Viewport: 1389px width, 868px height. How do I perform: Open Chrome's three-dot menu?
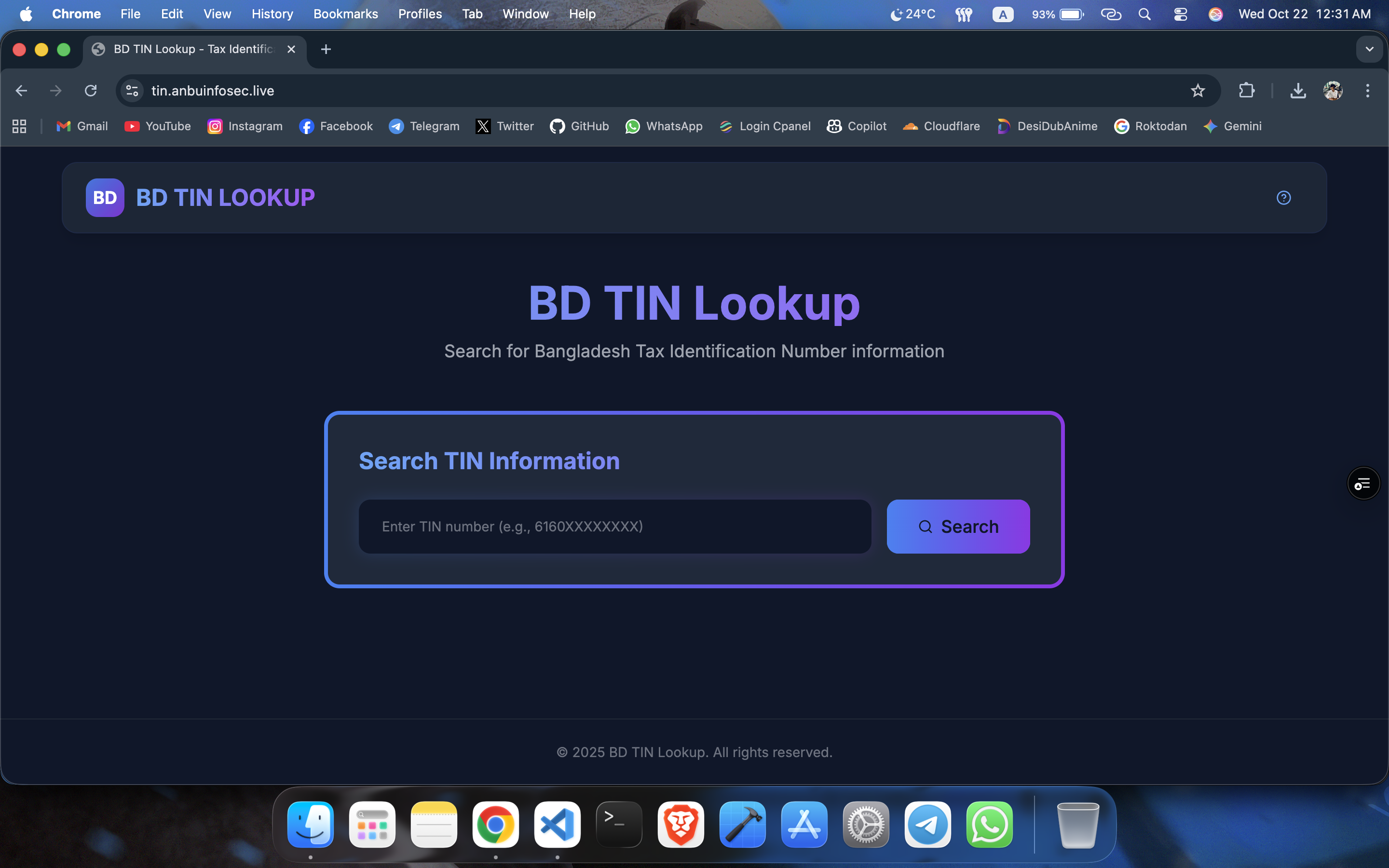1368,90
